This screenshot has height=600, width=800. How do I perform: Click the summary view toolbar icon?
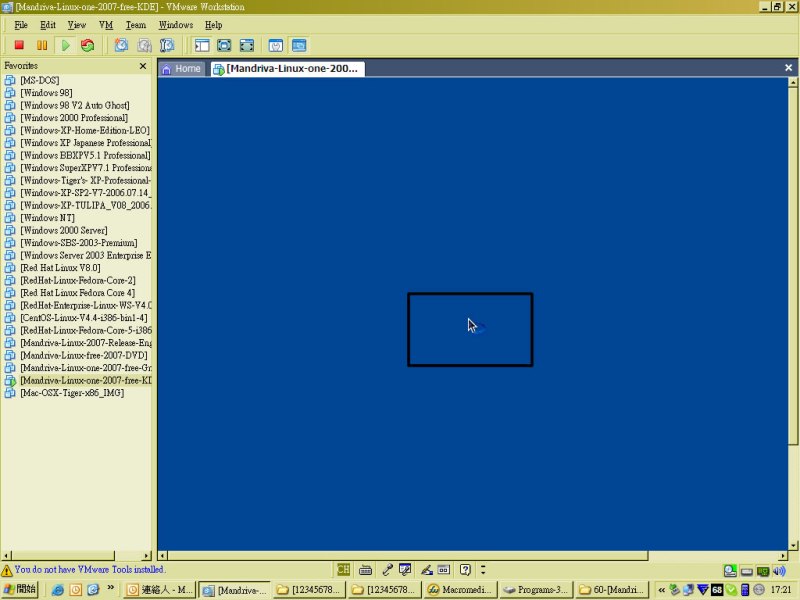tap(276, 45)
